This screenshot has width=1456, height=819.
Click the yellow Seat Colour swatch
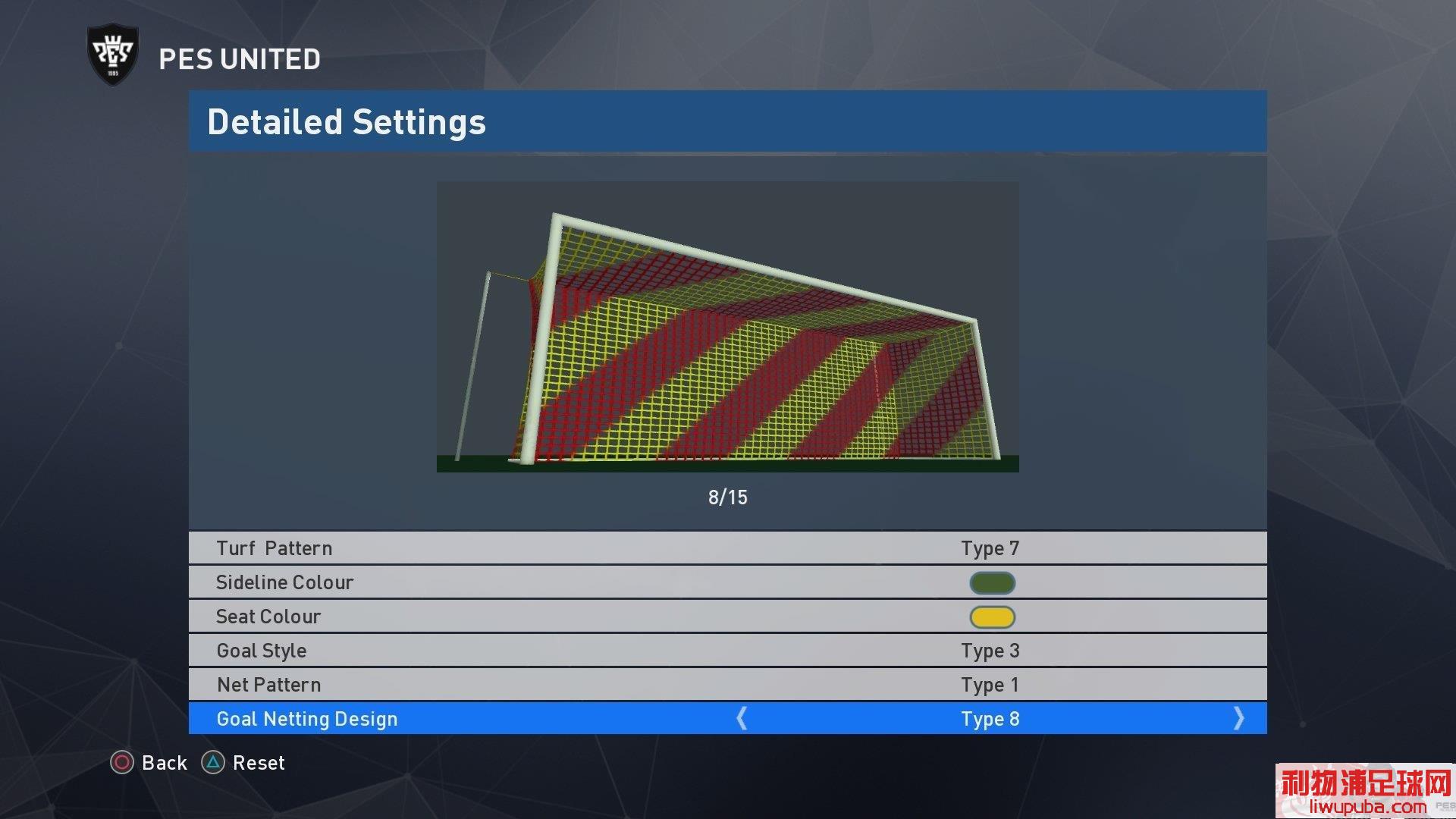[993, 614]
